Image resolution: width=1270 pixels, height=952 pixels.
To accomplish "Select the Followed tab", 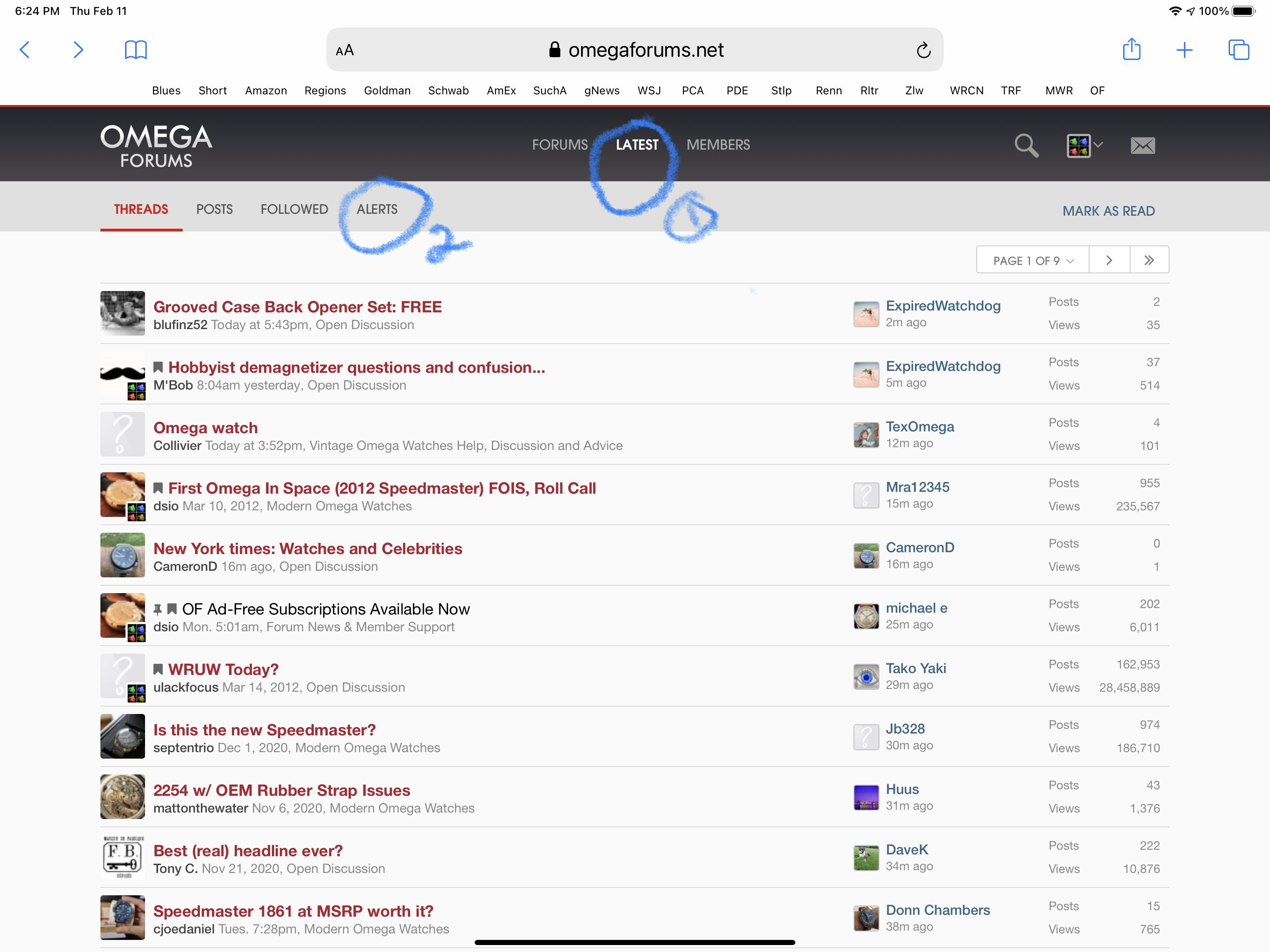I will [294, 209].
